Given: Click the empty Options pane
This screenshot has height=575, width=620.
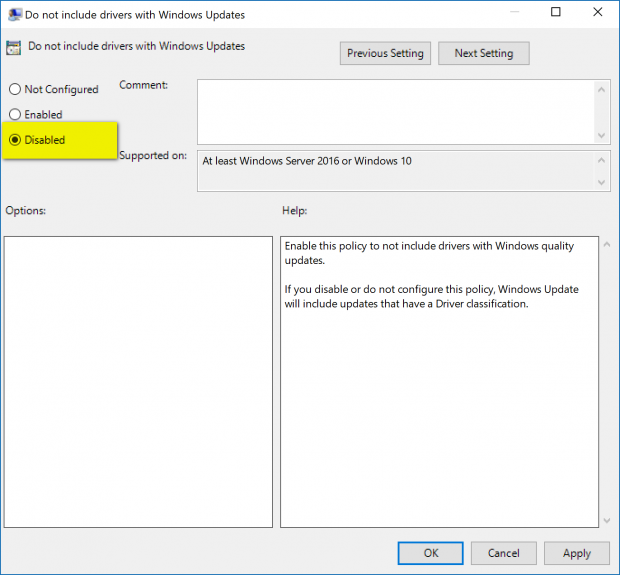Looking at the screenshot, I should pos(138,382).
